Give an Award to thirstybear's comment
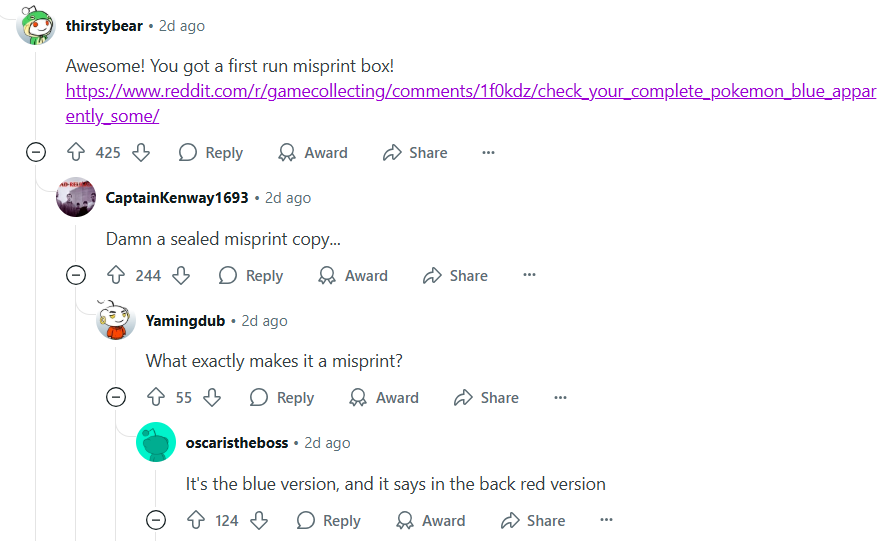891x541 pixels. pos(313,153)
